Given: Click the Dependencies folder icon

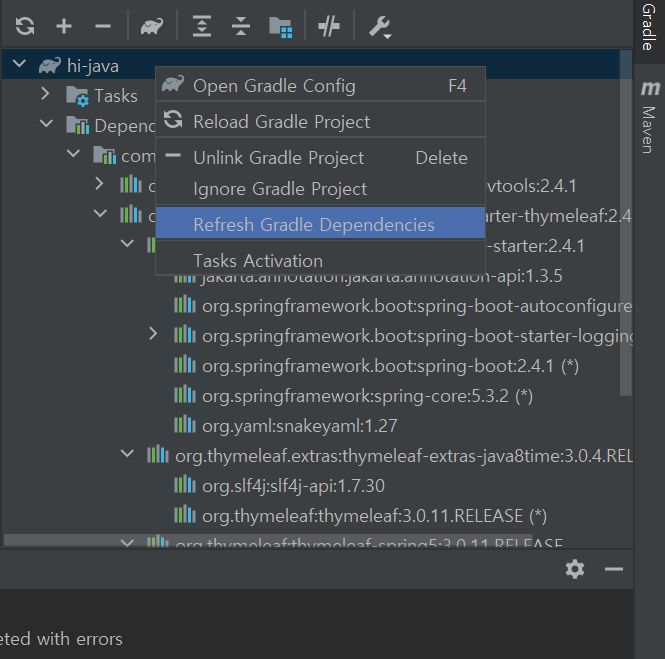Looking at the screenshot, I should (x=78, y=125).
